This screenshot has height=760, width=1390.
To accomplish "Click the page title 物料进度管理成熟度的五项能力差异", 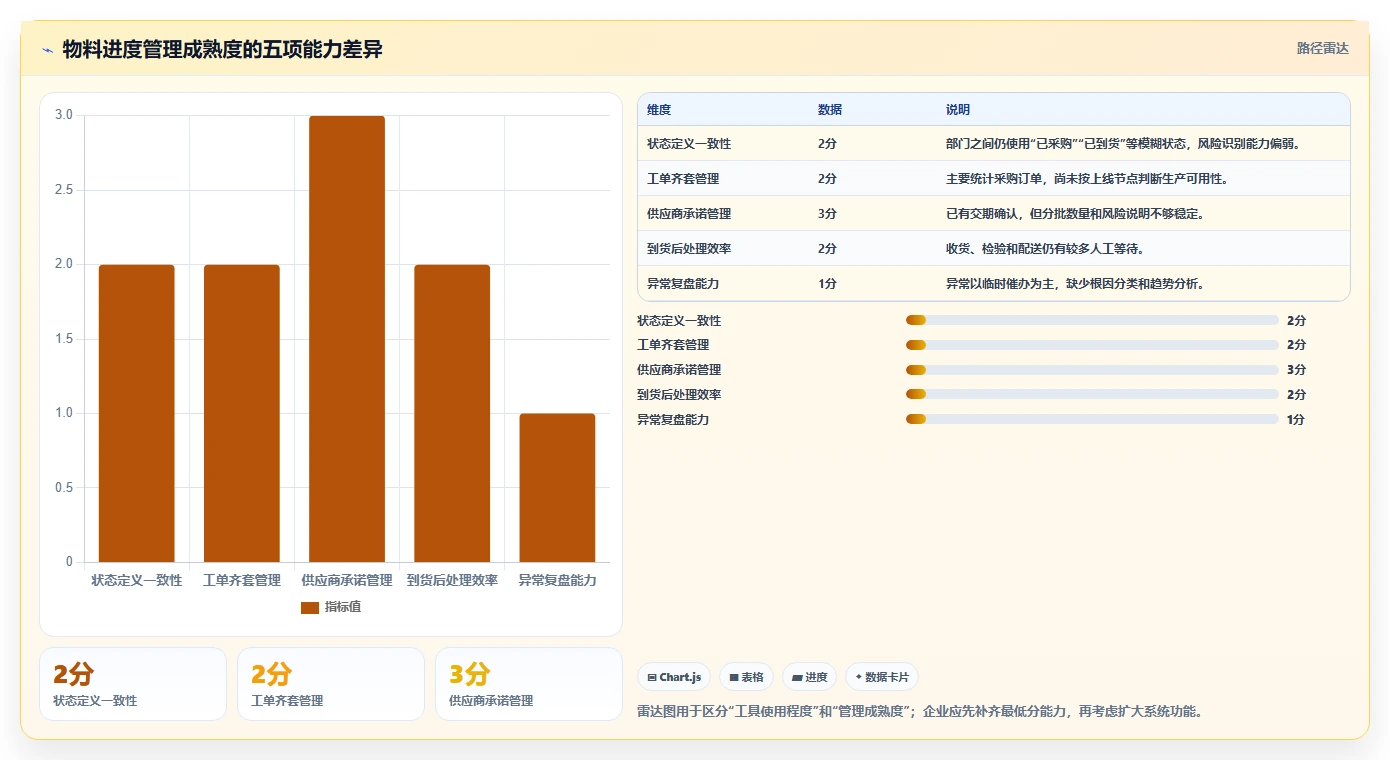I will [222, 50].
